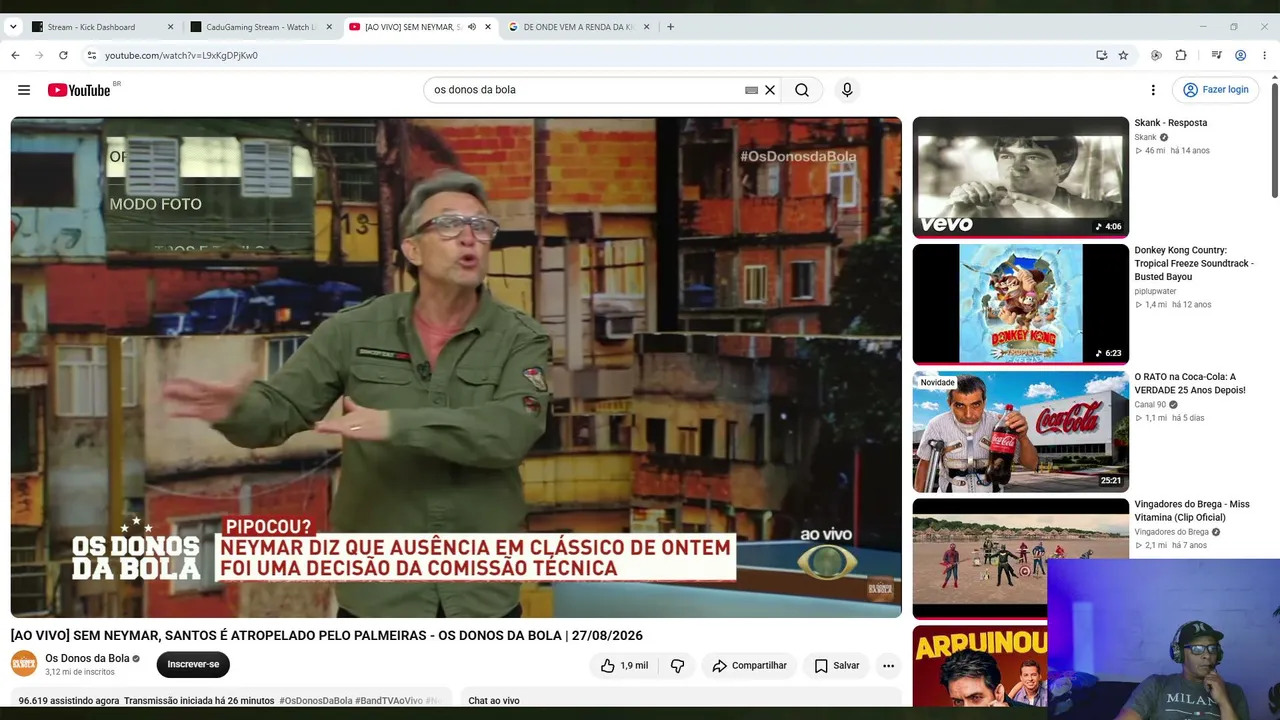Open the on-screen keyboard in search box
Screen dimensions: 1280x720
tap(751, 90)
